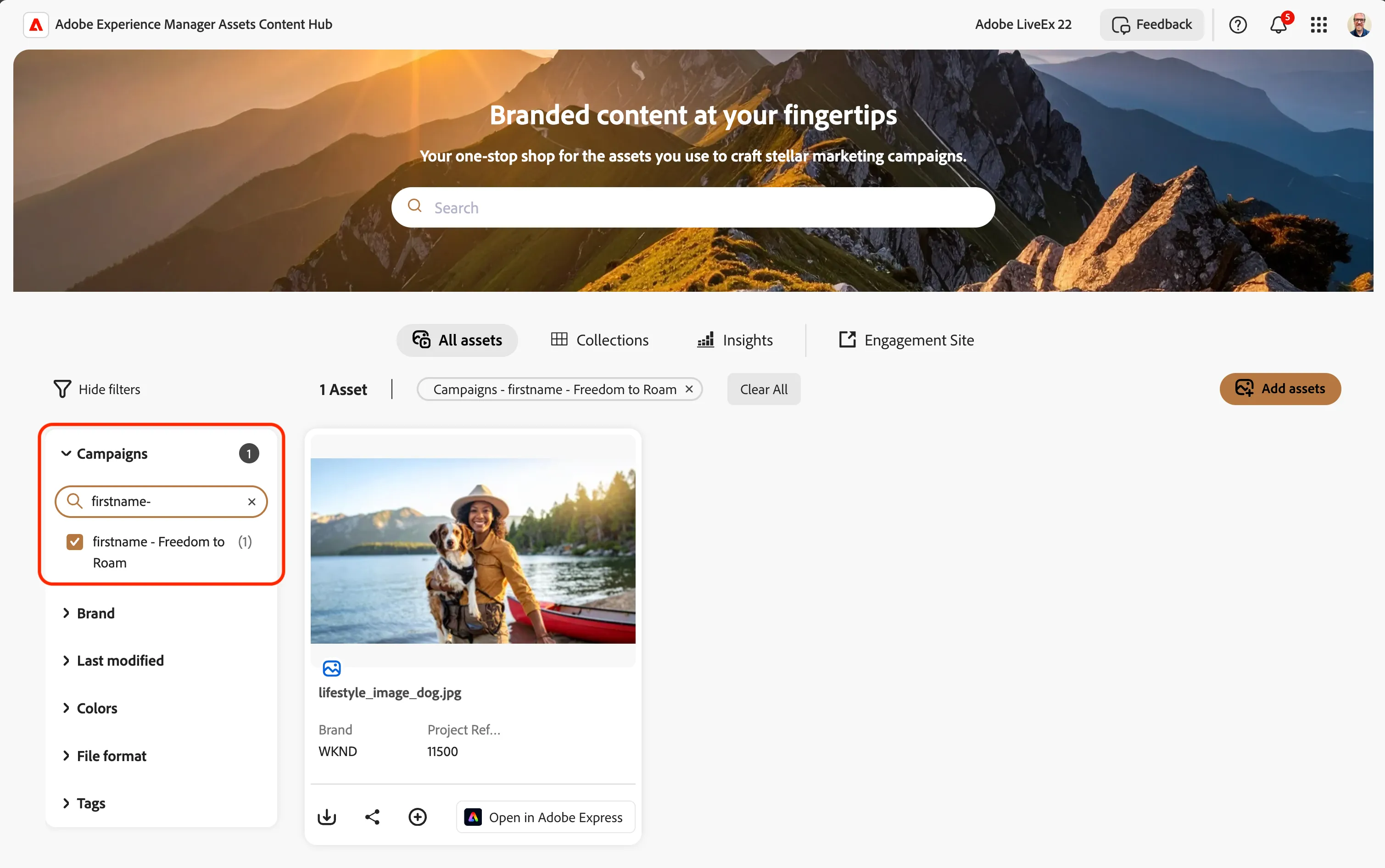Screen dimensions: 1385x868
Task: Click the hero search magnifier icon
Action: pos(414,206)
